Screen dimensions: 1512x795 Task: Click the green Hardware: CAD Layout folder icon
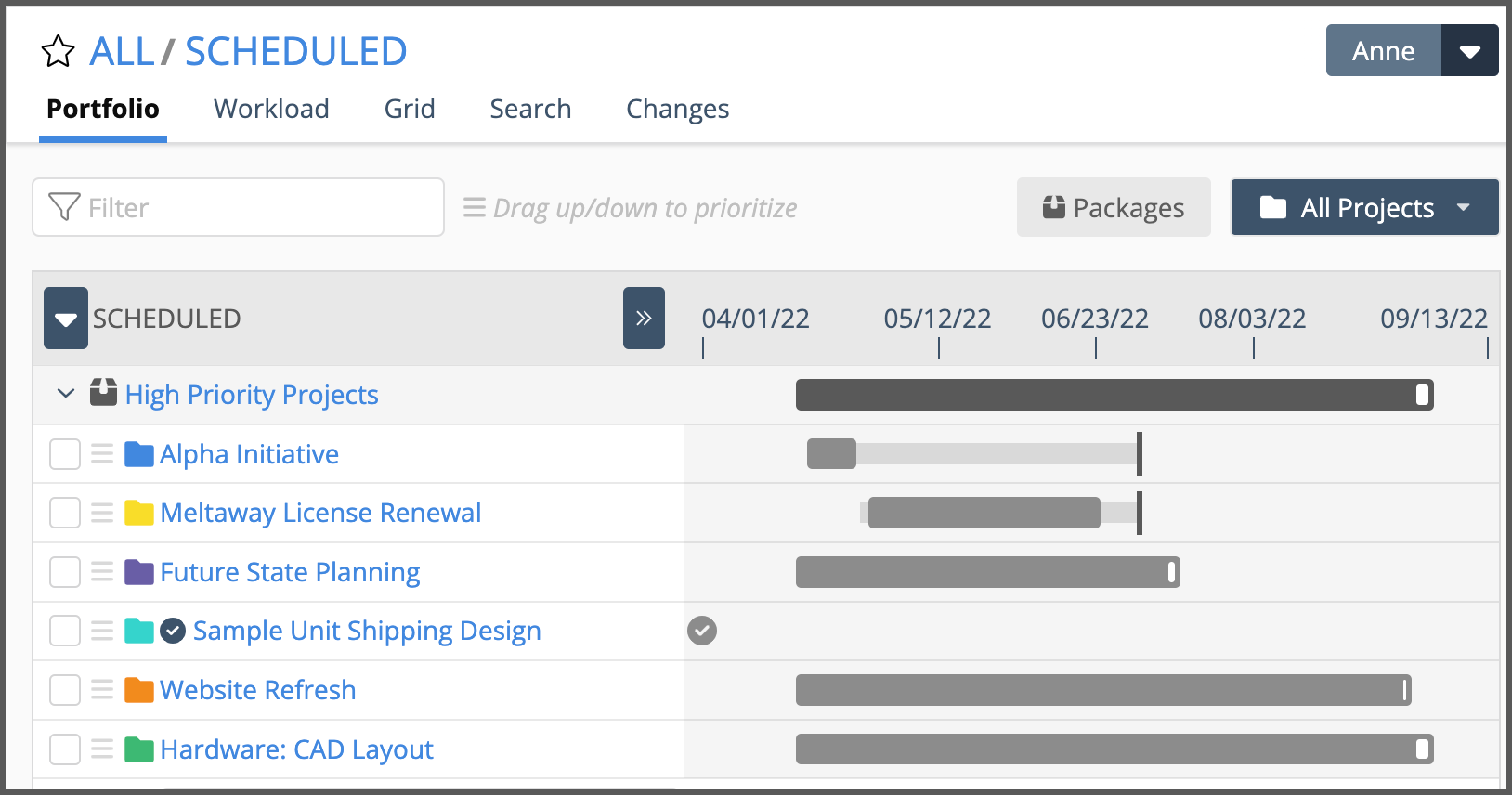tap(139, 749)
